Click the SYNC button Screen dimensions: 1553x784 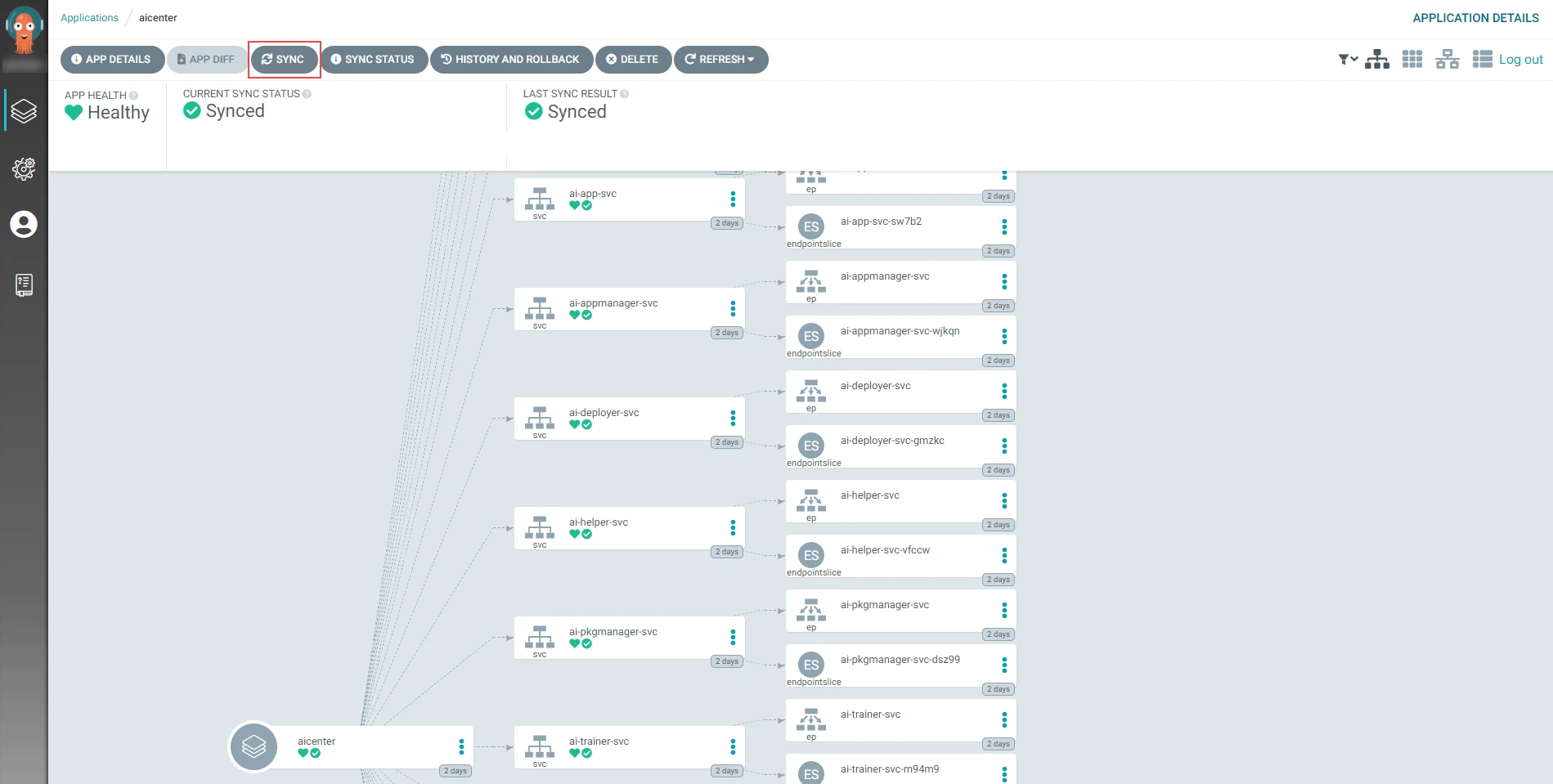coord(283,60)
